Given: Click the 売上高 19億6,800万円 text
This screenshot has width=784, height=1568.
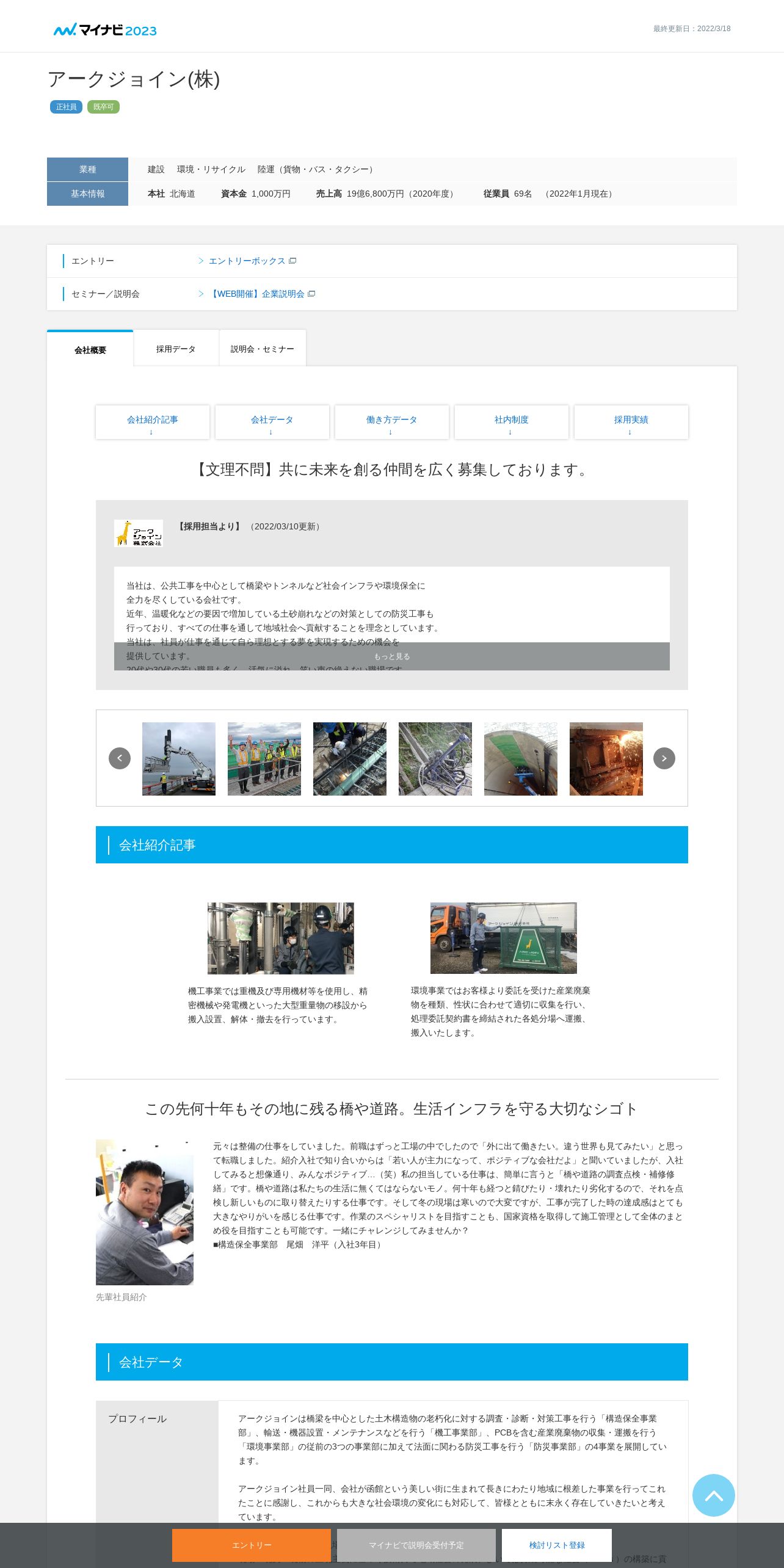Looking at the screenshot, I should pos(387,194).
